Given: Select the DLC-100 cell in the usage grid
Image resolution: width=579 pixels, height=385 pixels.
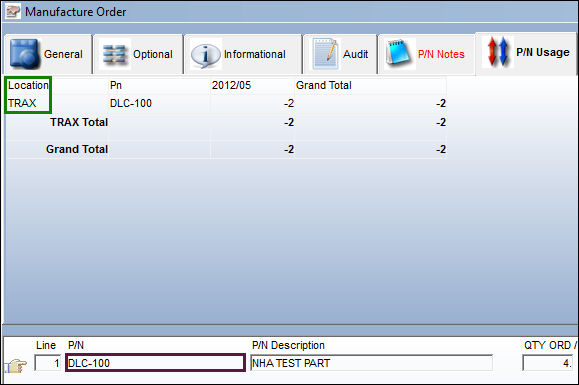Looking at the screenshot, I should pyautogui.click(x=131, y=103).
